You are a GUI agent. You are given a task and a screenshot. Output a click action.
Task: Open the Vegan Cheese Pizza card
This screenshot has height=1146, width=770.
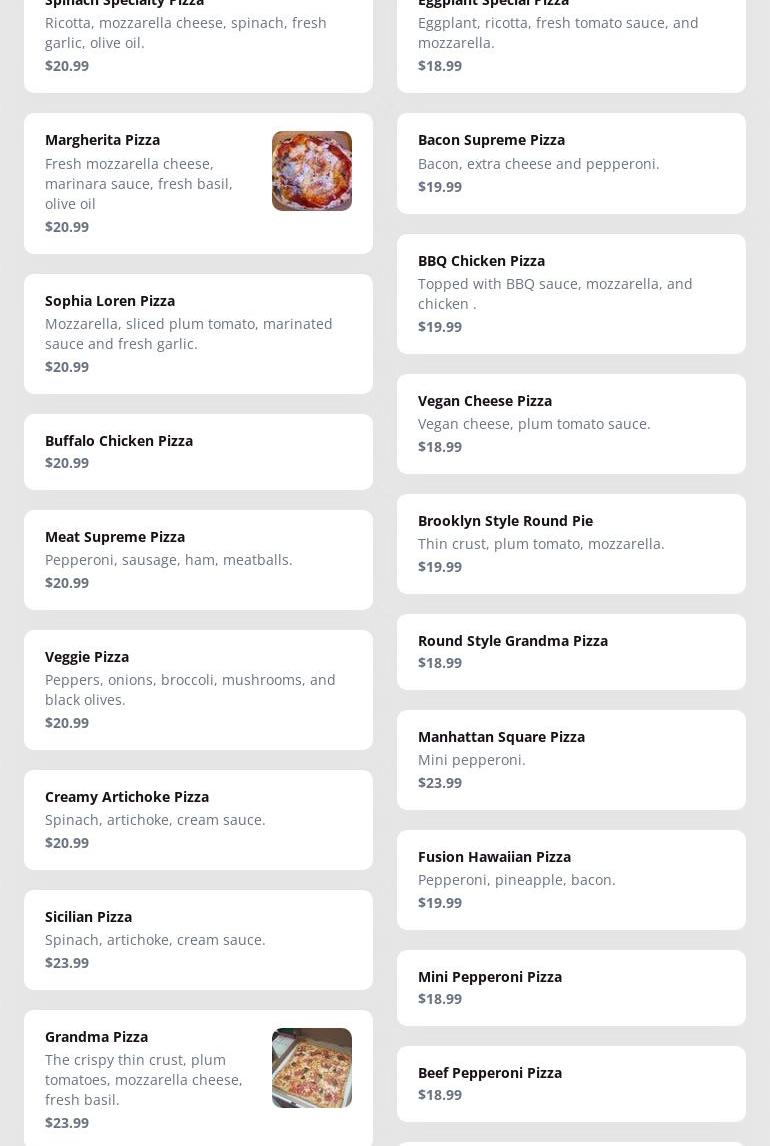click(570, 423)
